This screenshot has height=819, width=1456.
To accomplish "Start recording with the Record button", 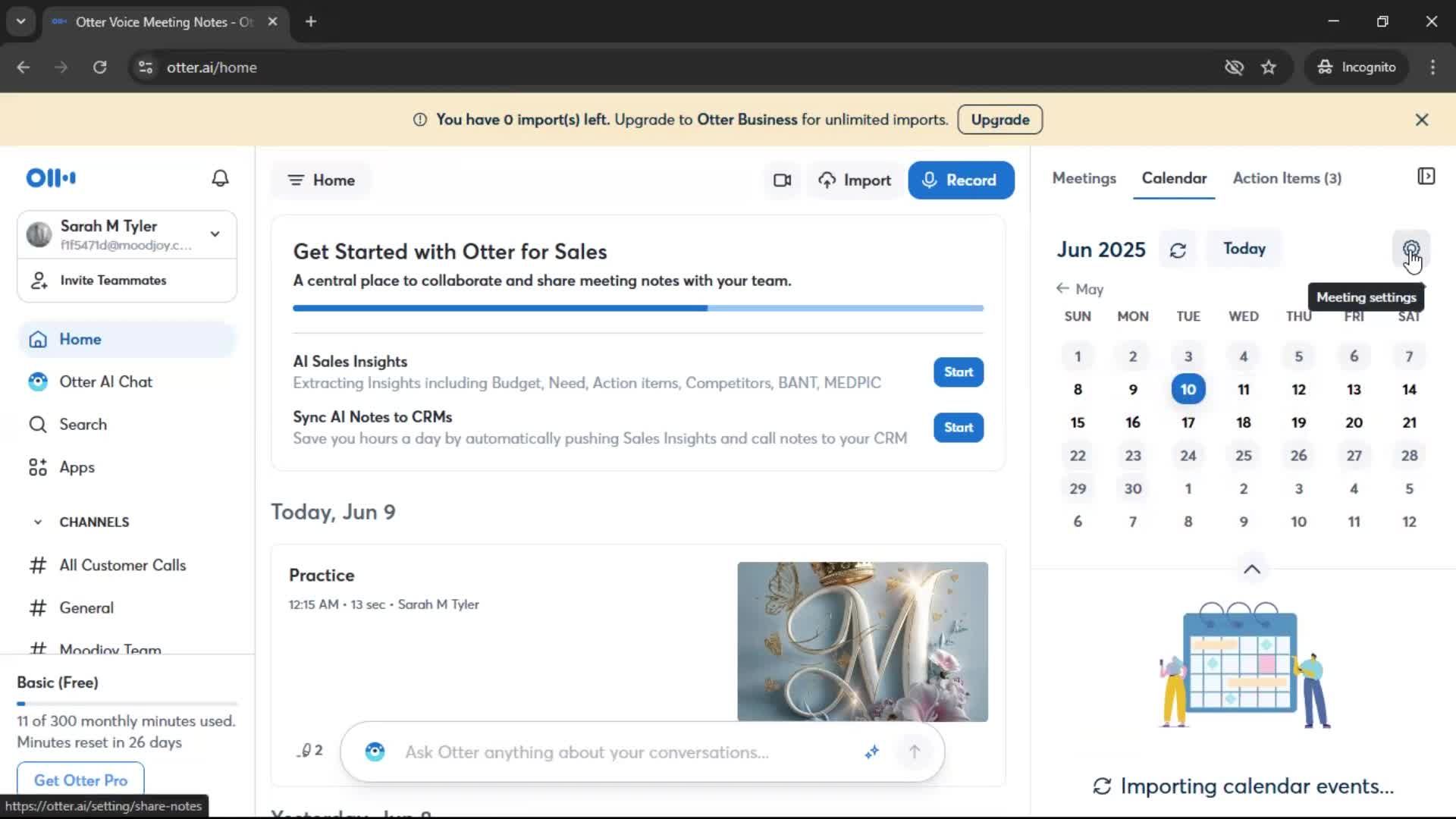I will pos(961,180).
